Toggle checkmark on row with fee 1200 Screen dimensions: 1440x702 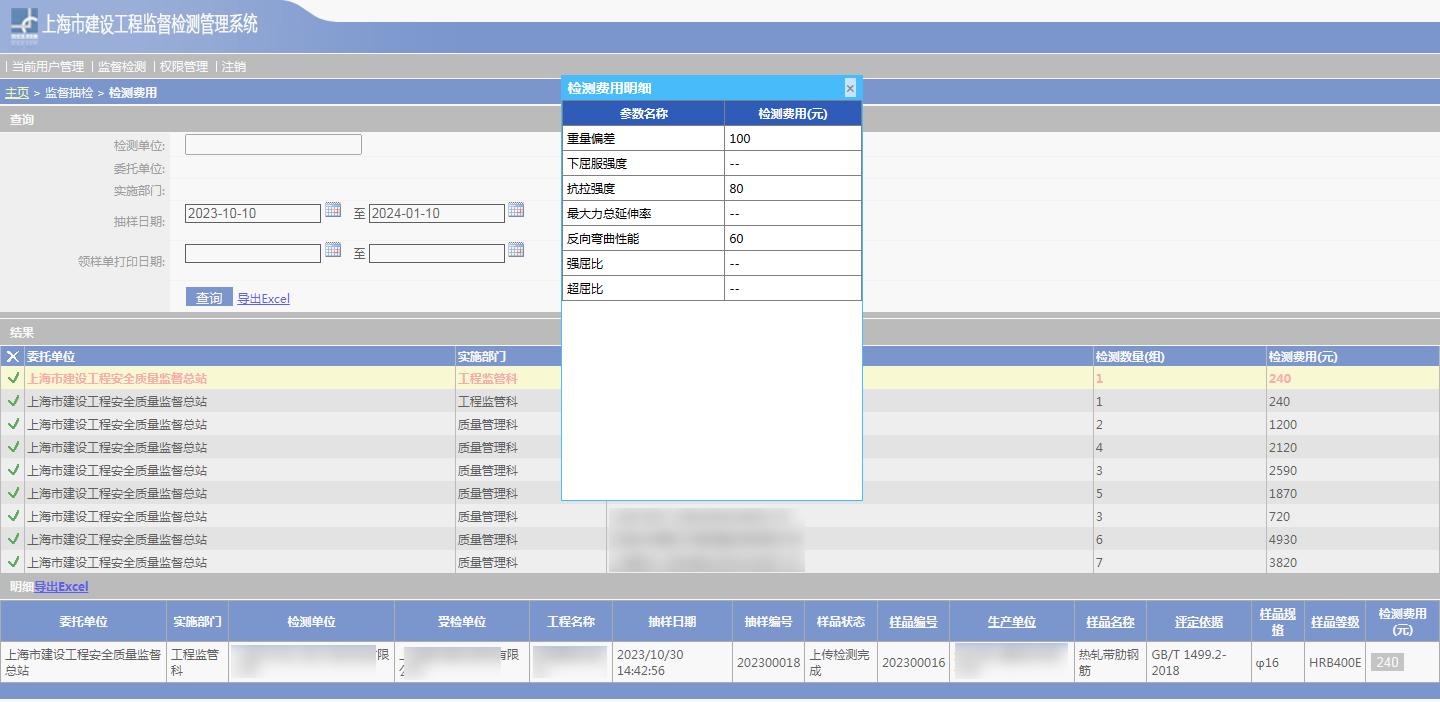pyautogui.click(x=13, y=424)
